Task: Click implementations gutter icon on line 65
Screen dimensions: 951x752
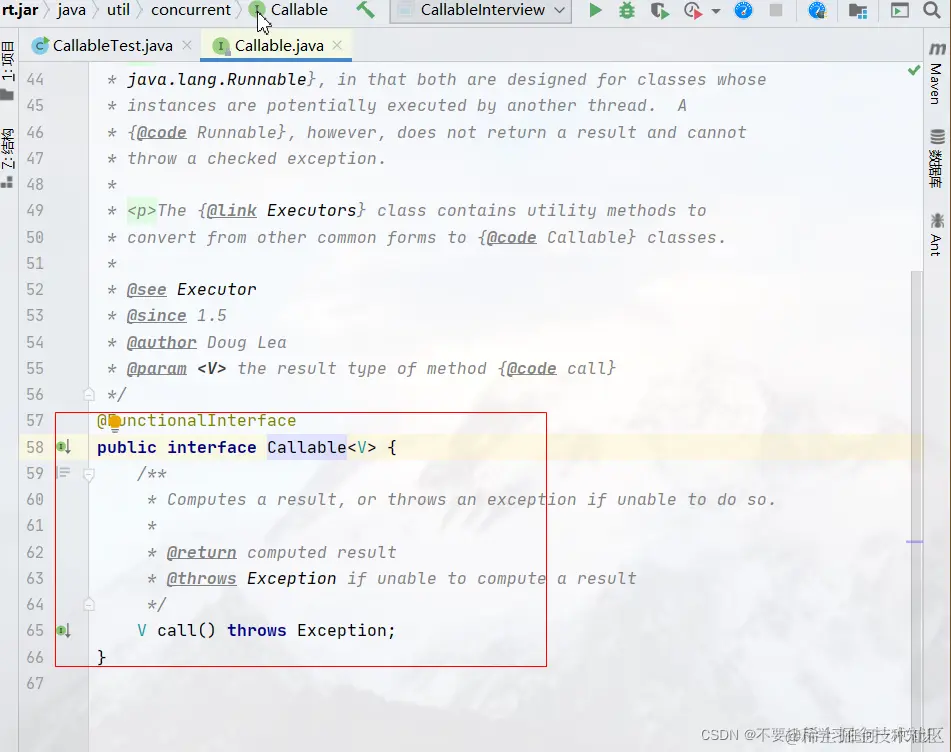Action: 64,631
